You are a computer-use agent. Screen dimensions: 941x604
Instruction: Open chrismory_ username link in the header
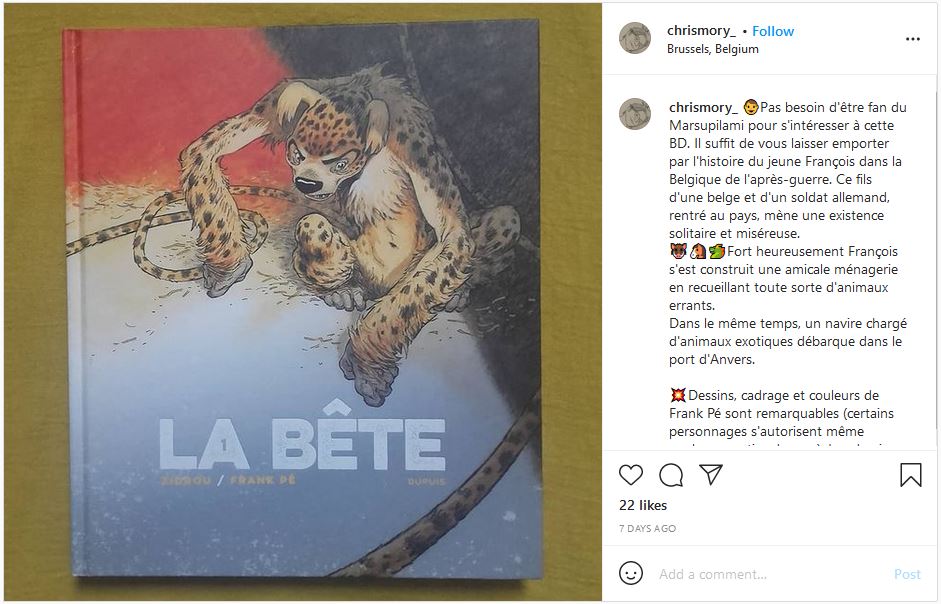(701, 31)
